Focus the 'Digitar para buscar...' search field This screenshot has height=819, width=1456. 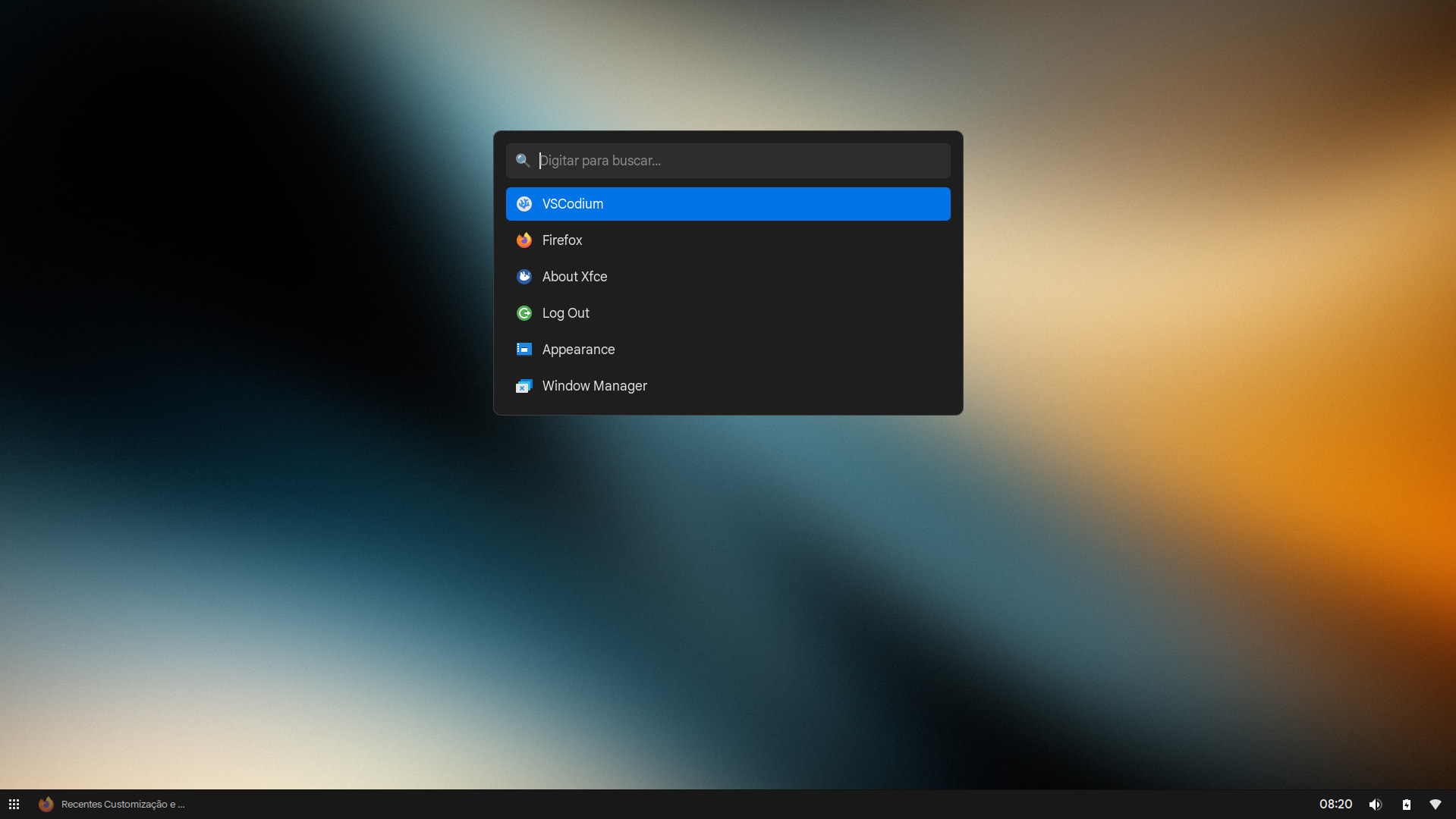click(x=728, y=161)
